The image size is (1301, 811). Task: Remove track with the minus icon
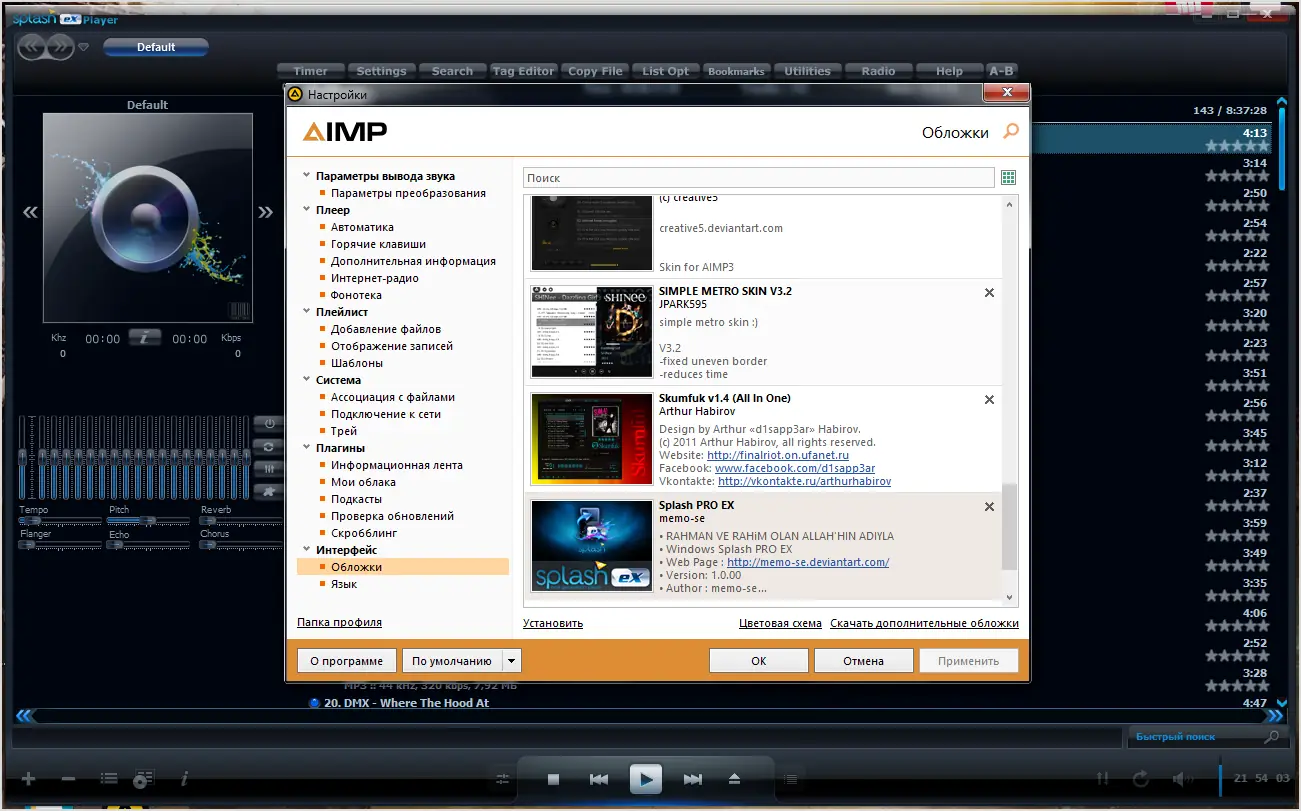[68, 779]
